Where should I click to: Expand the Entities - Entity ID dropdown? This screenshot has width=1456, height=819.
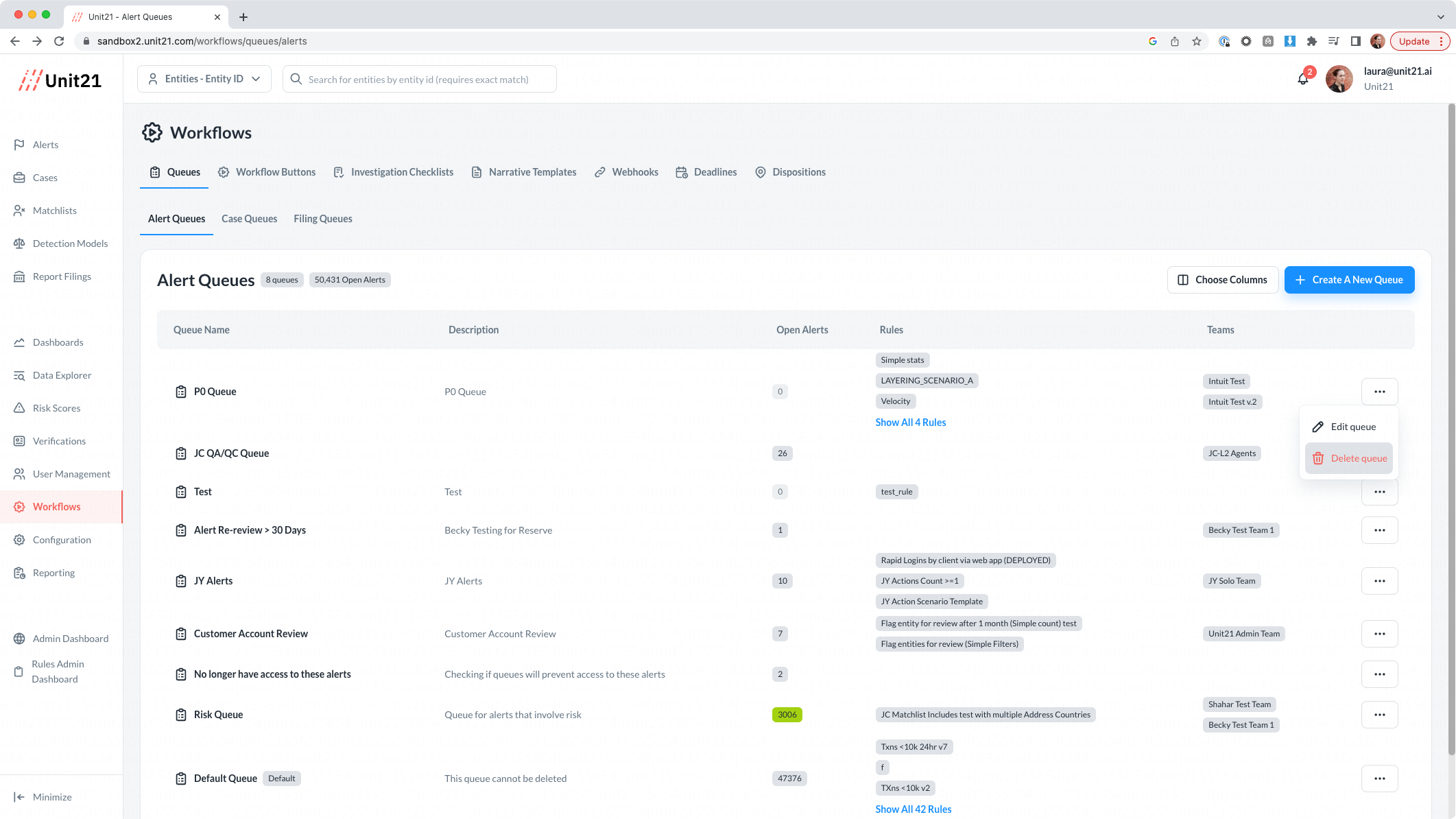click(204, 79)
